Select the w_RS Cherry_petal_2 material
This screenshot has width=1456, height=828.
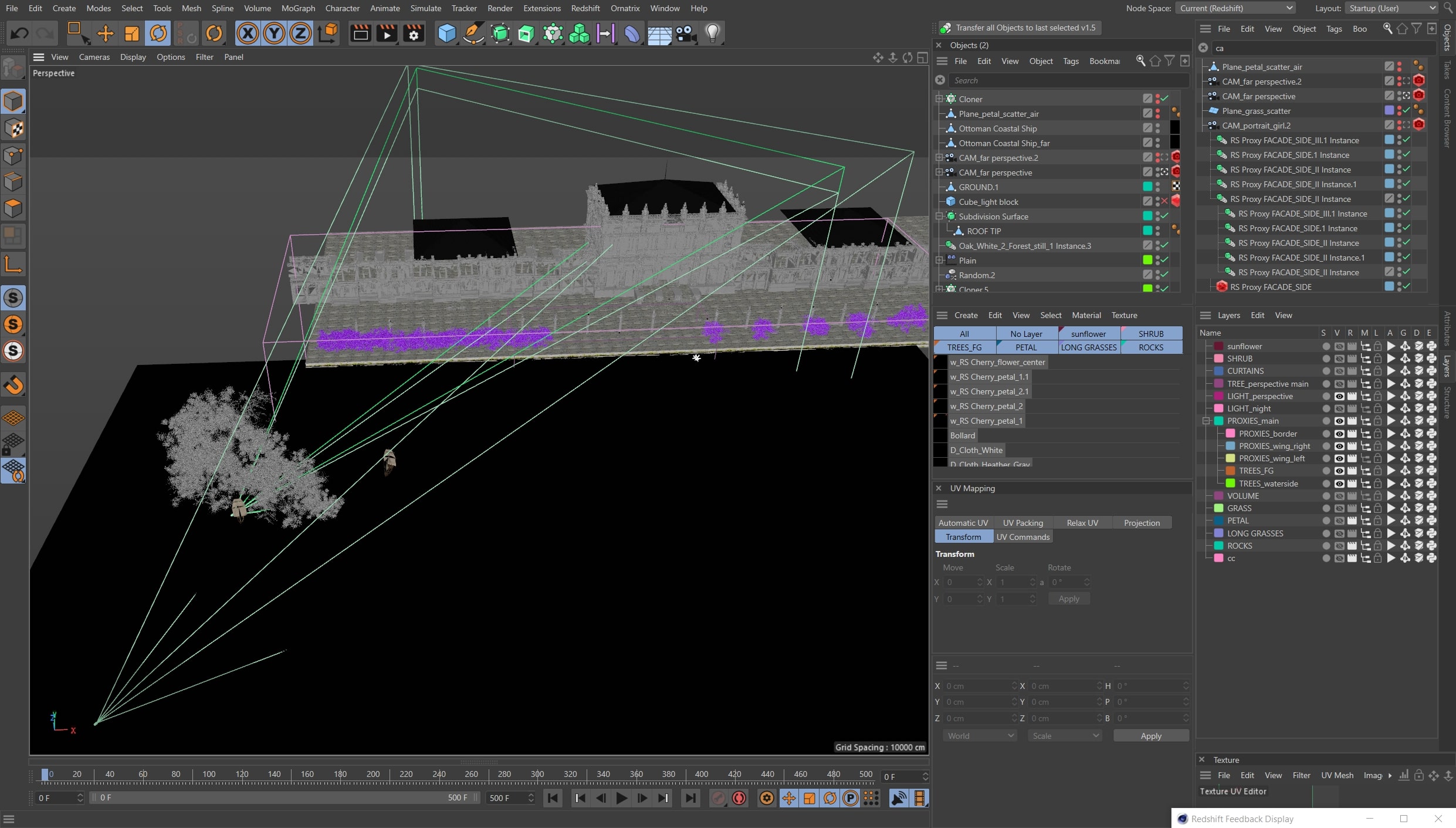tap(986, 406)
